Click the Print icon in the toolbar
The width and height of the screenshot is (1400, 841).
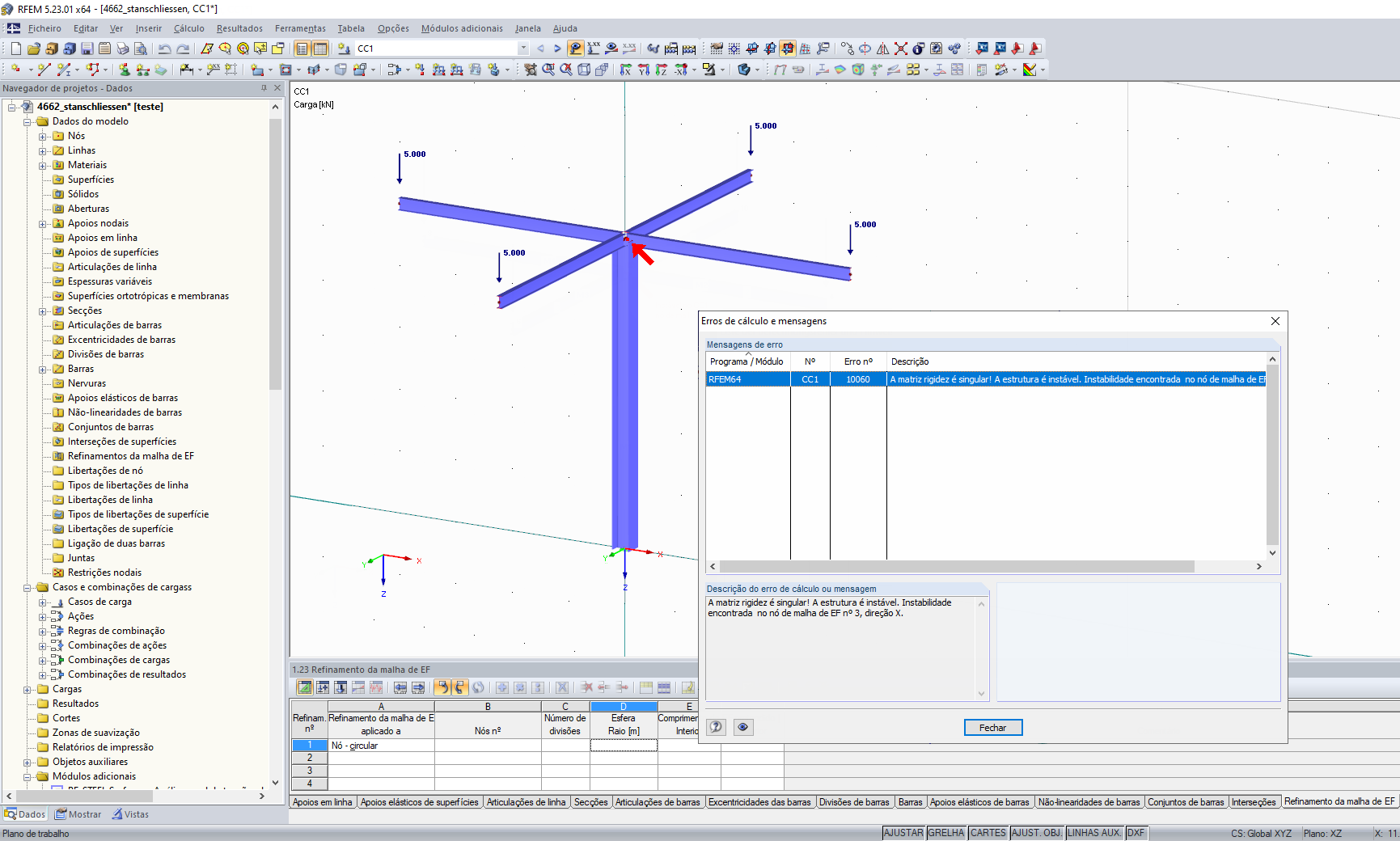[x=123, y=49]
